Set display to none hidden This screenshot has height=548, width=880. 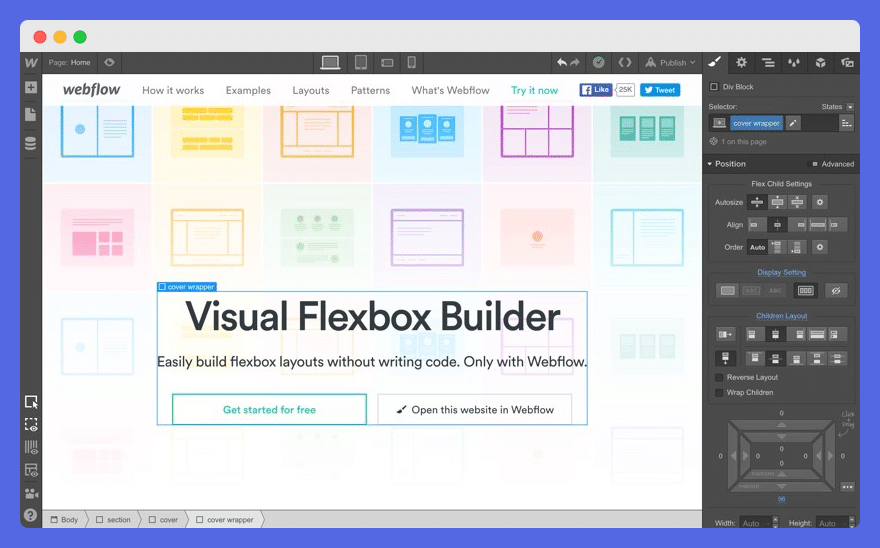pyautogui.click(x=836, y=290)
